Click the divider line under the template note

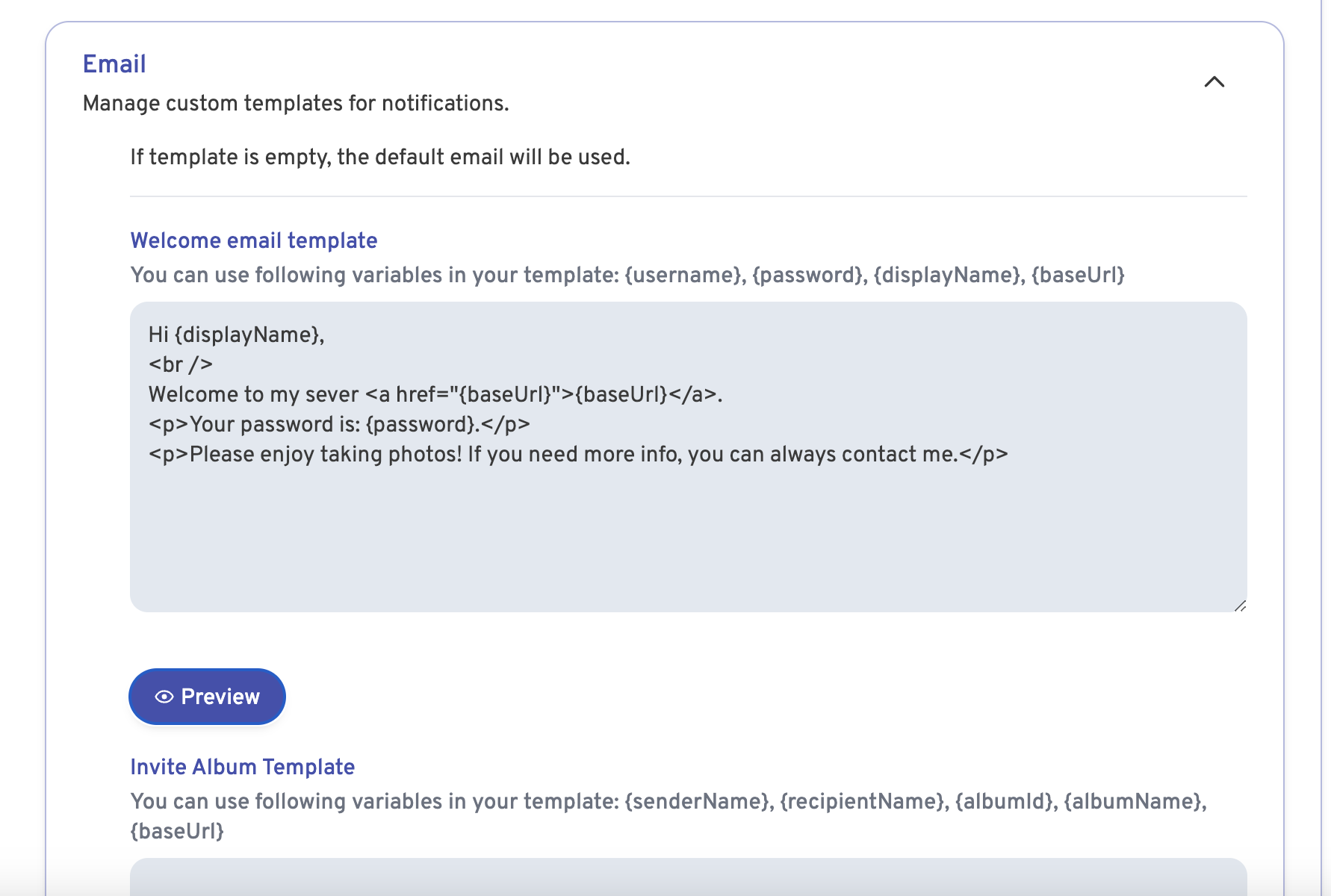coord(687,196)
